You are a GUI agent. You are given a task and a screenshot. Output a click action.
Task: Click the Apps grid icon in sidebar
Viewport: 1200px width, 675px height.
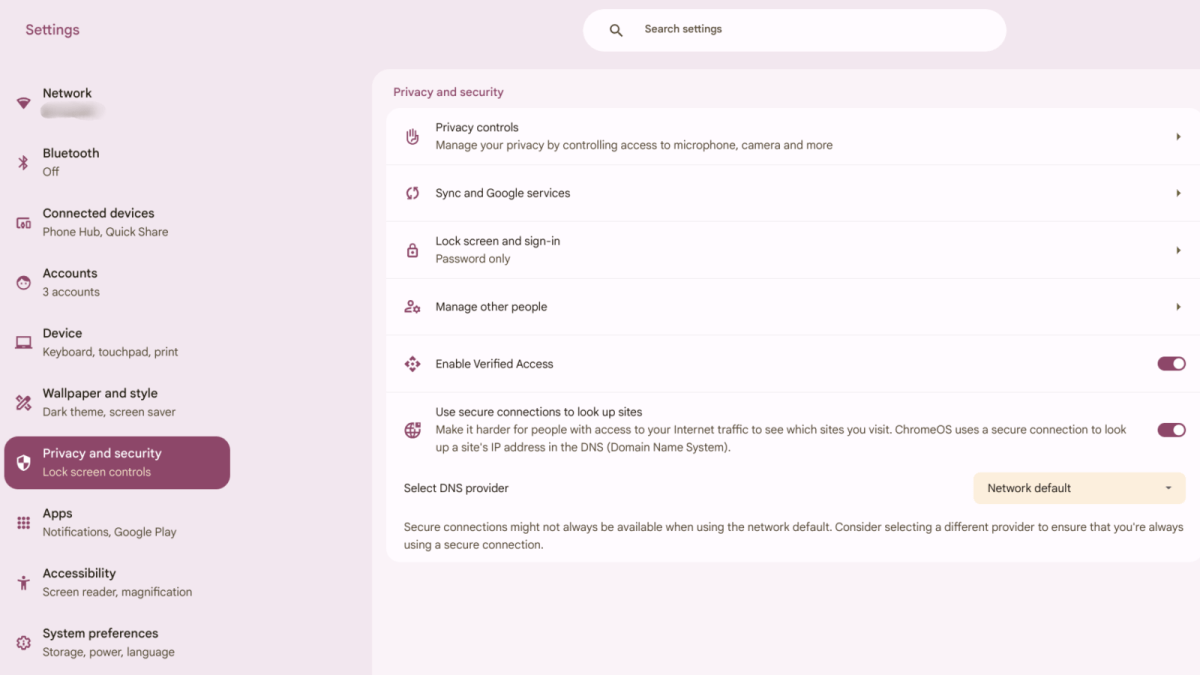point(23,521)
